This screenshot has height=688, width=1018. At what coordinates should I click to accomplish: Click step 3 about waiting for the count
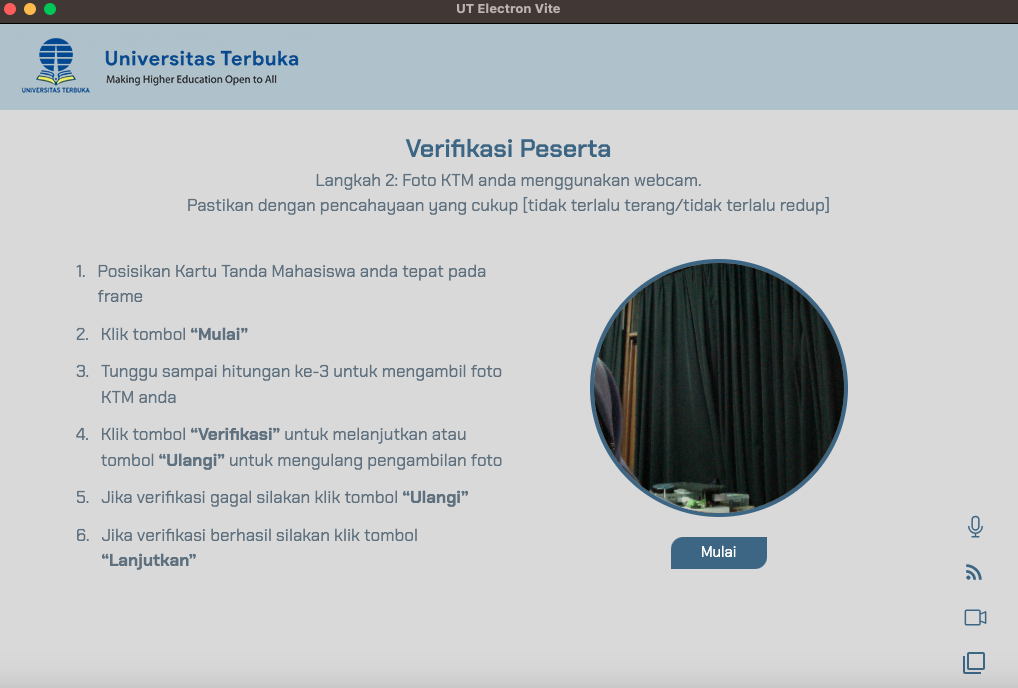click(300, 372)
